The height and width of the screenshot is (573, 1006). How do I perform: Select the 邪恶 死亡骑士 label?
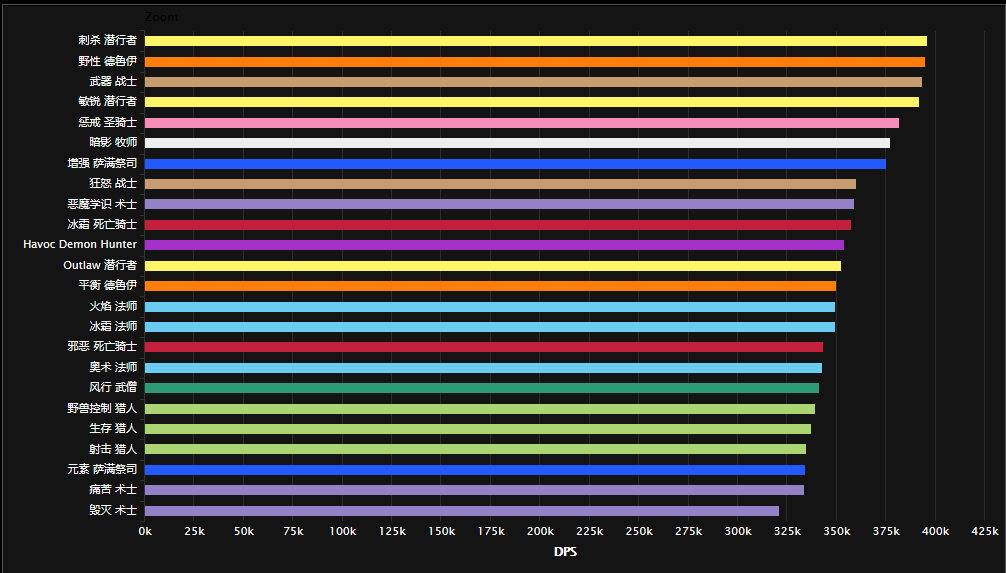[102, 346]
